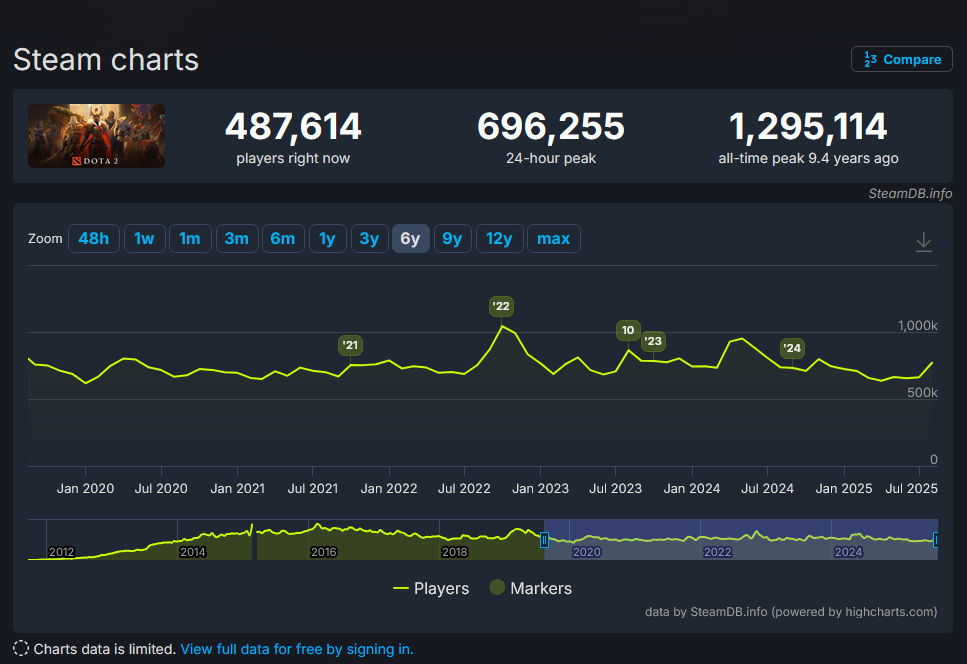
Task: Click the 696,255 24-hour peak value
Action: tap(551, 126)
